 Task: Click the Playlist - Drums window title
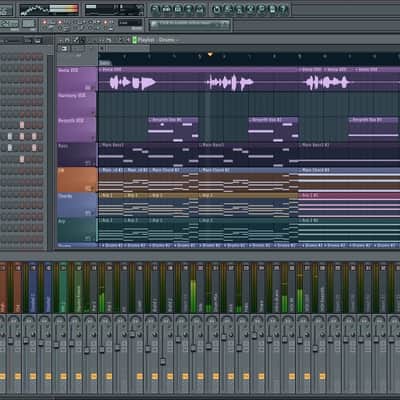(x=157, y=40)
